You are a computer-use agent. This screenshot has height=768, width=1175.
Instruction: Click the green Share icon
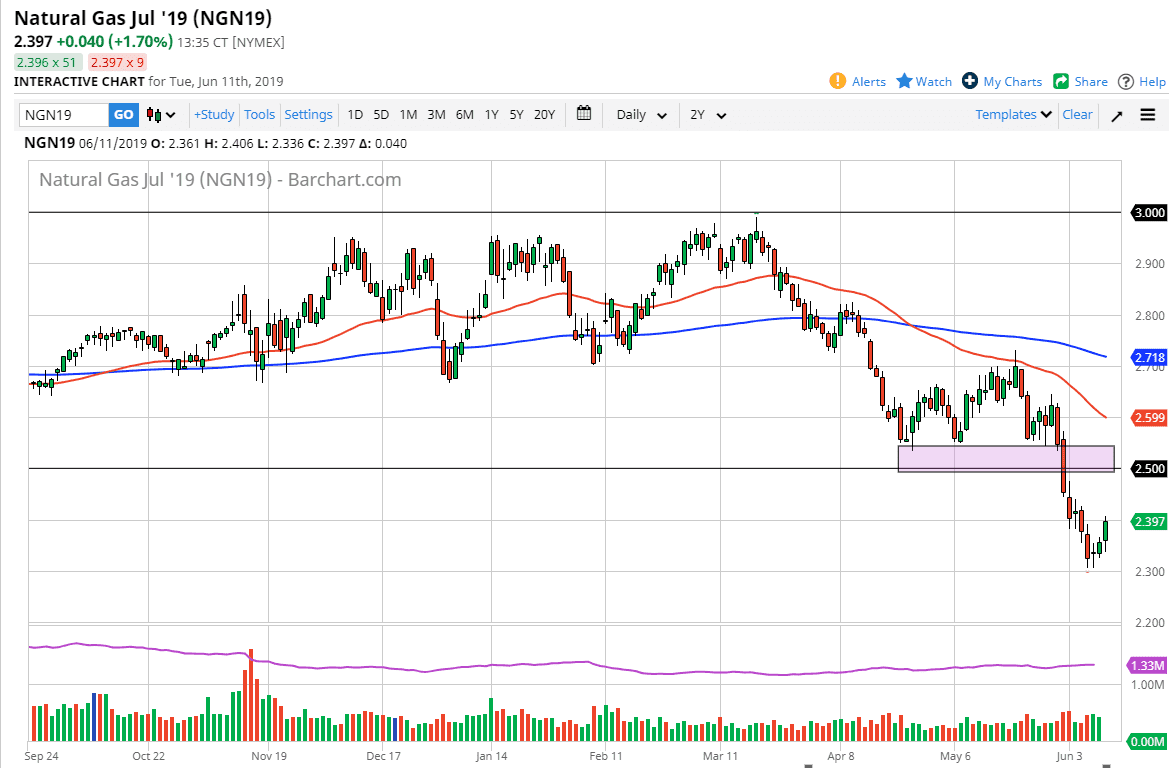click(1061, 81)
